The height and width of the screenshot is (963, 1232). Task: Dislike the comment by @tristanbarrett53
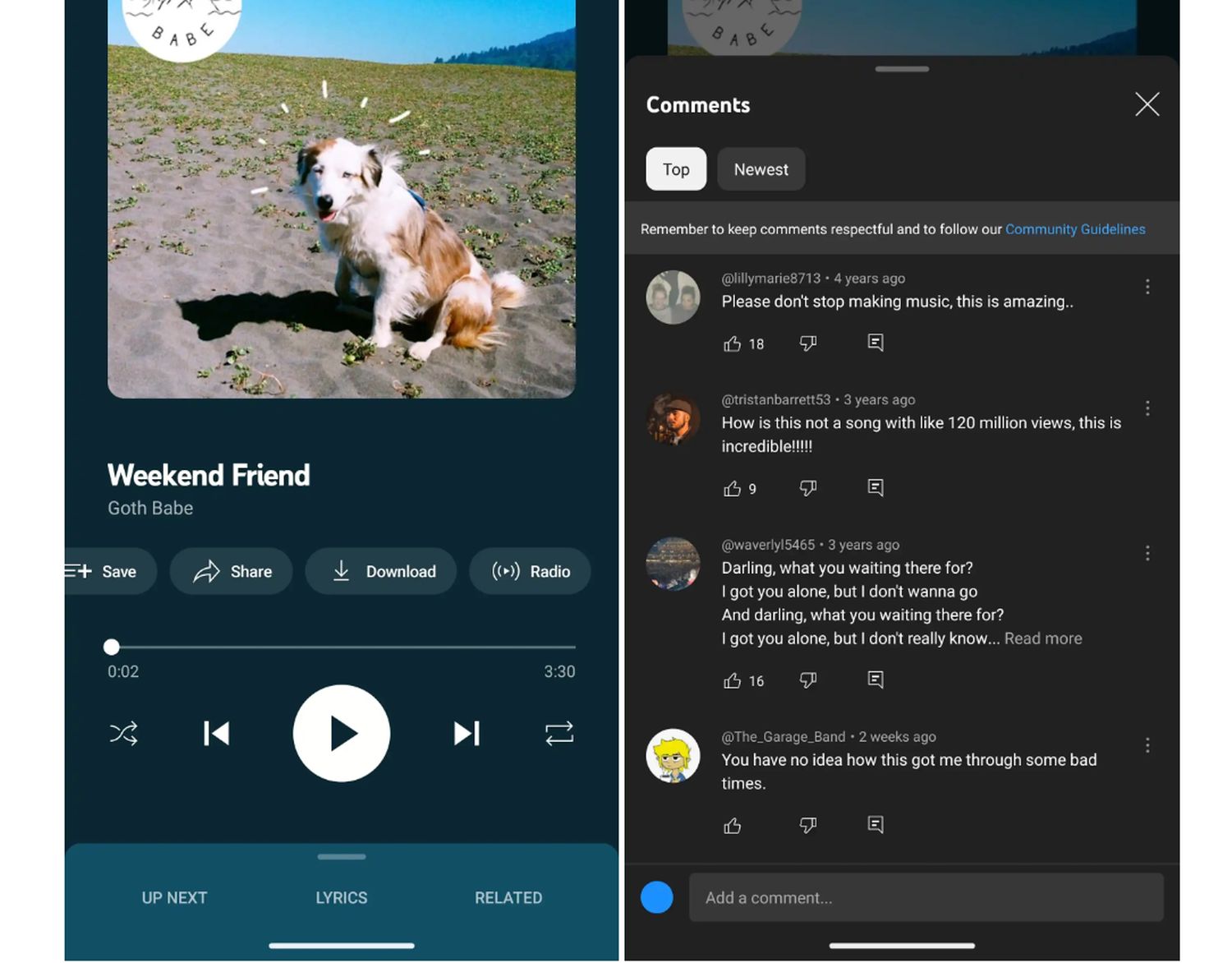coord(808,488)
